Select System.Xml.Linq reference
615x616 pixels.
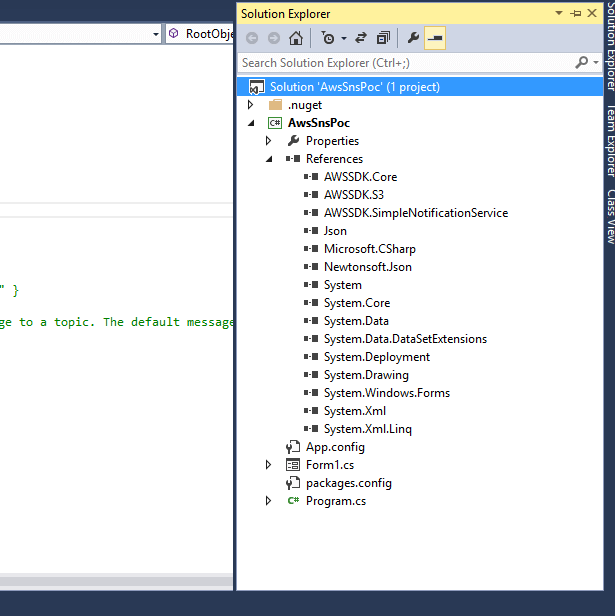point(368,429)
